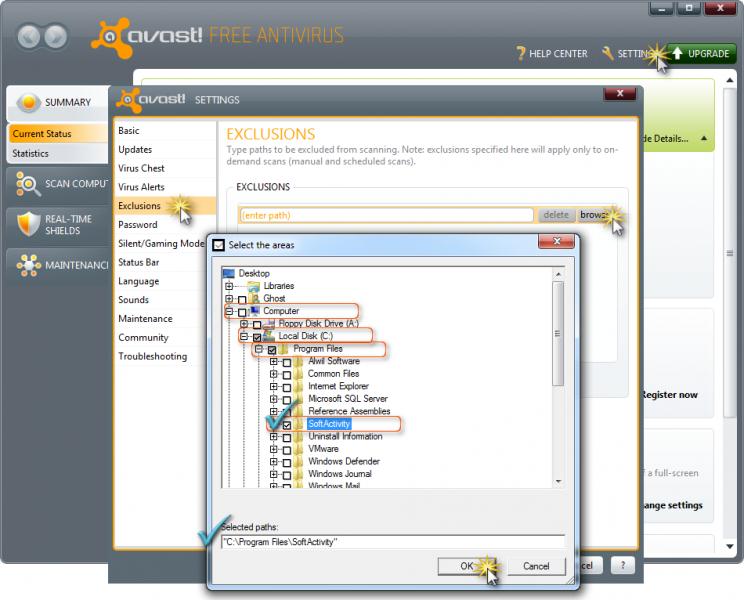This screenshot has height=600, width=744.
Task: Check the VMware checkbox
Action: (287, 450)
